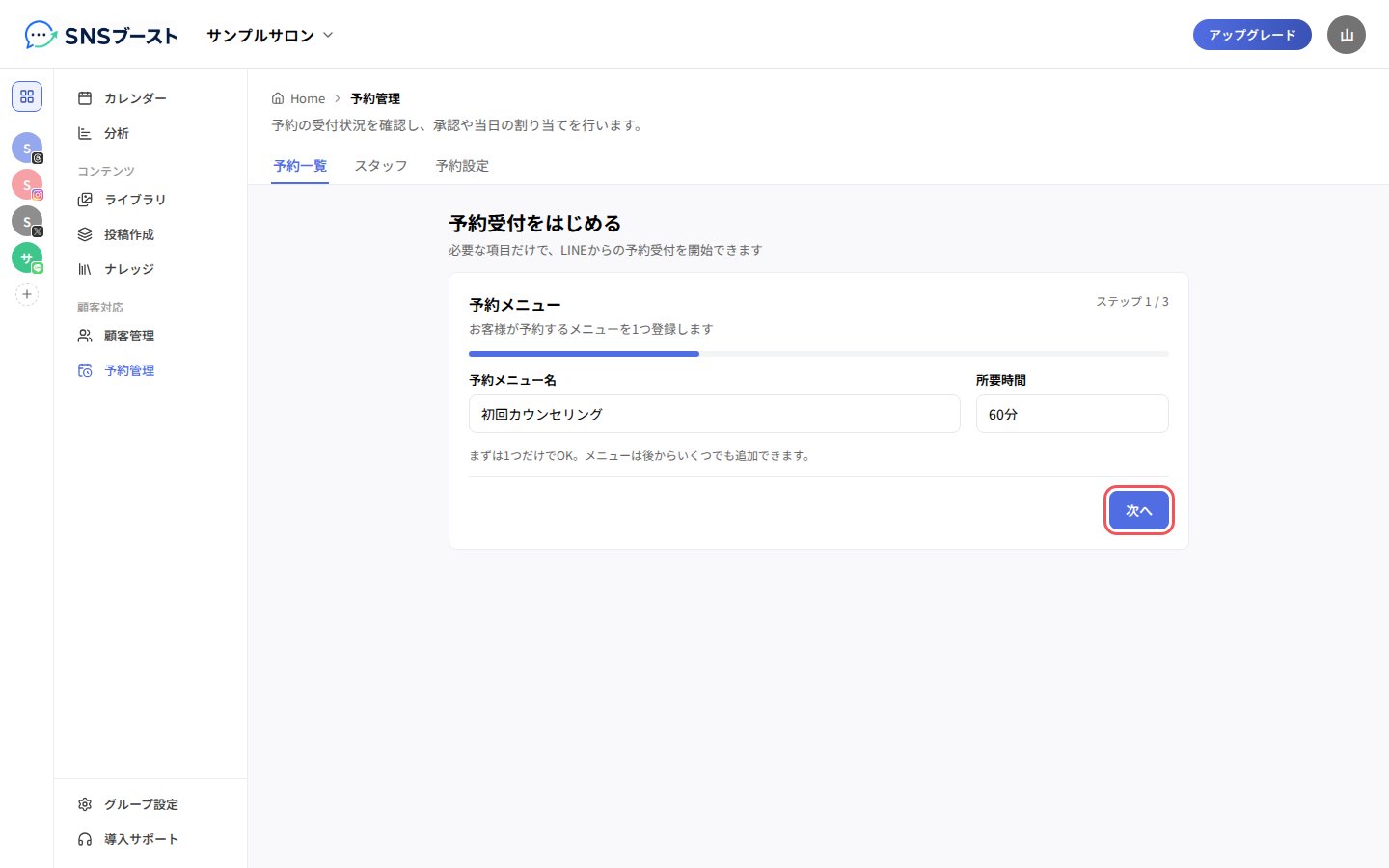This screenshot has width=1389, height=868.
Task: Go to 分析 in the sidebar
Action: click(x=150, y=133)
